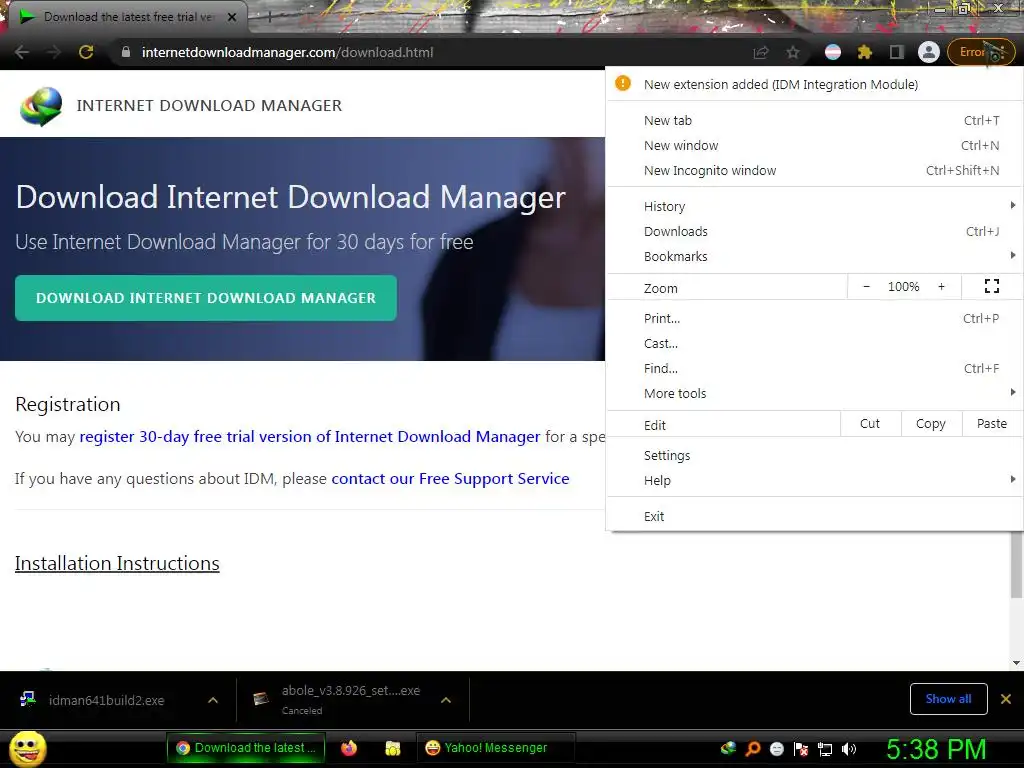Close the downloads bar
The width and height of the screenshot is (1024, 768).
1006,699
